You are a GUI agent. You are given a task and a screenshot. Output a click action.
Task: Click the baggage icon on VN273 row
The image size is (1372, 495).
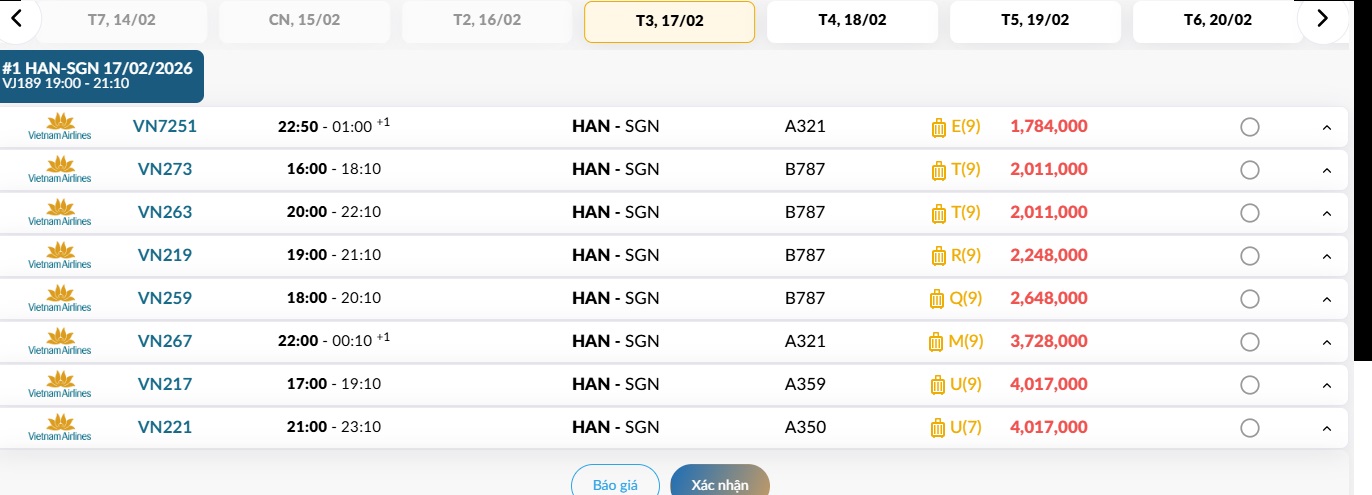click(x=938, y=170)
